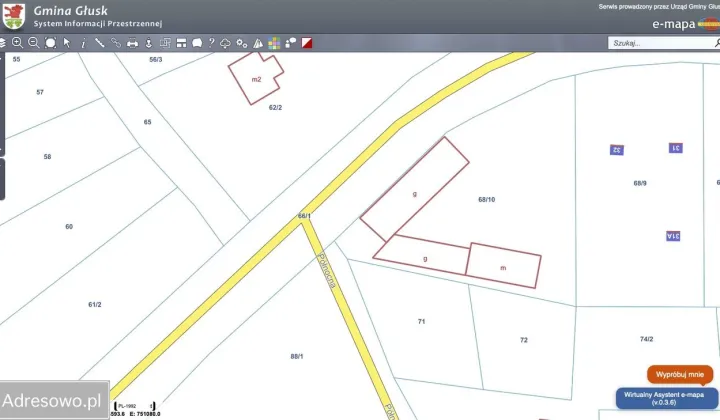Click parcel label 62/2
720x420 pixels.
(x=275, y=107)
